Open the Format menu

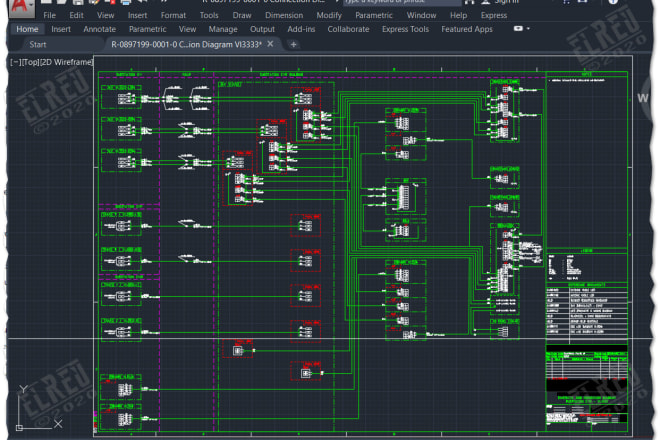coord(173,16)
